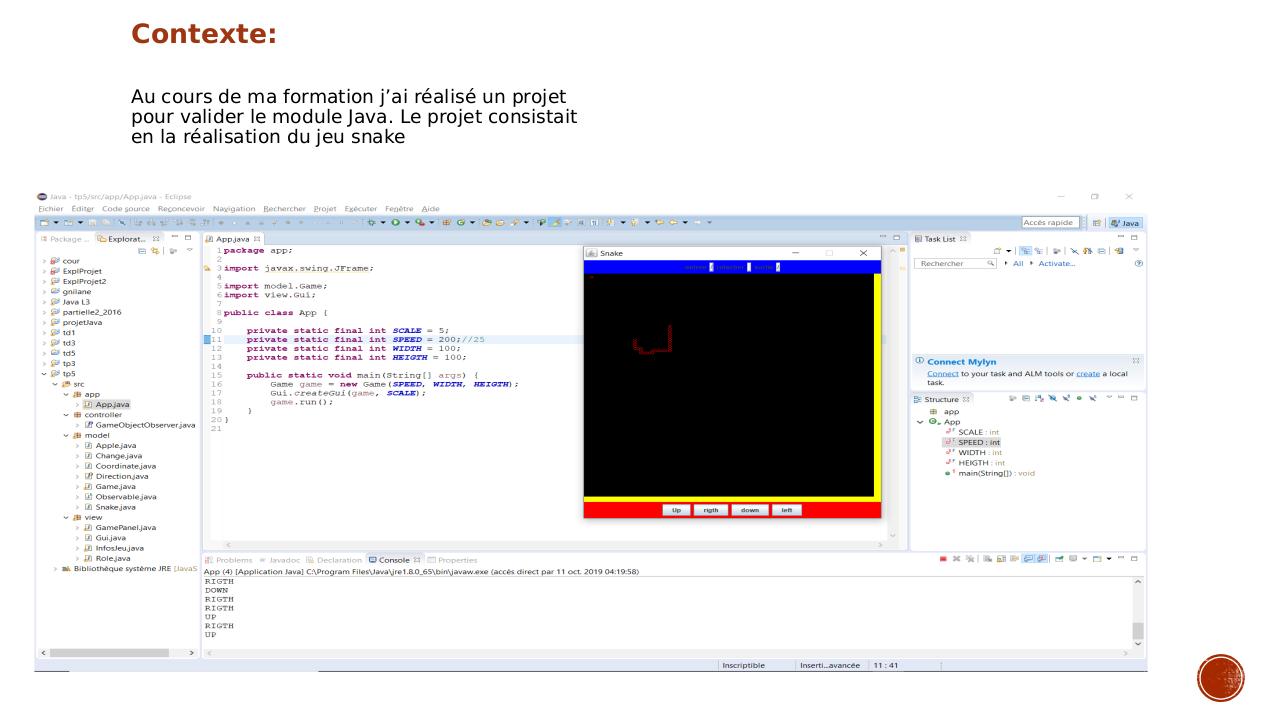The width and height of the screenshot is (1280, 720).
Task: Click the Rechercher field in Task List
Action: pyautogui.click(x=955, y=264)
